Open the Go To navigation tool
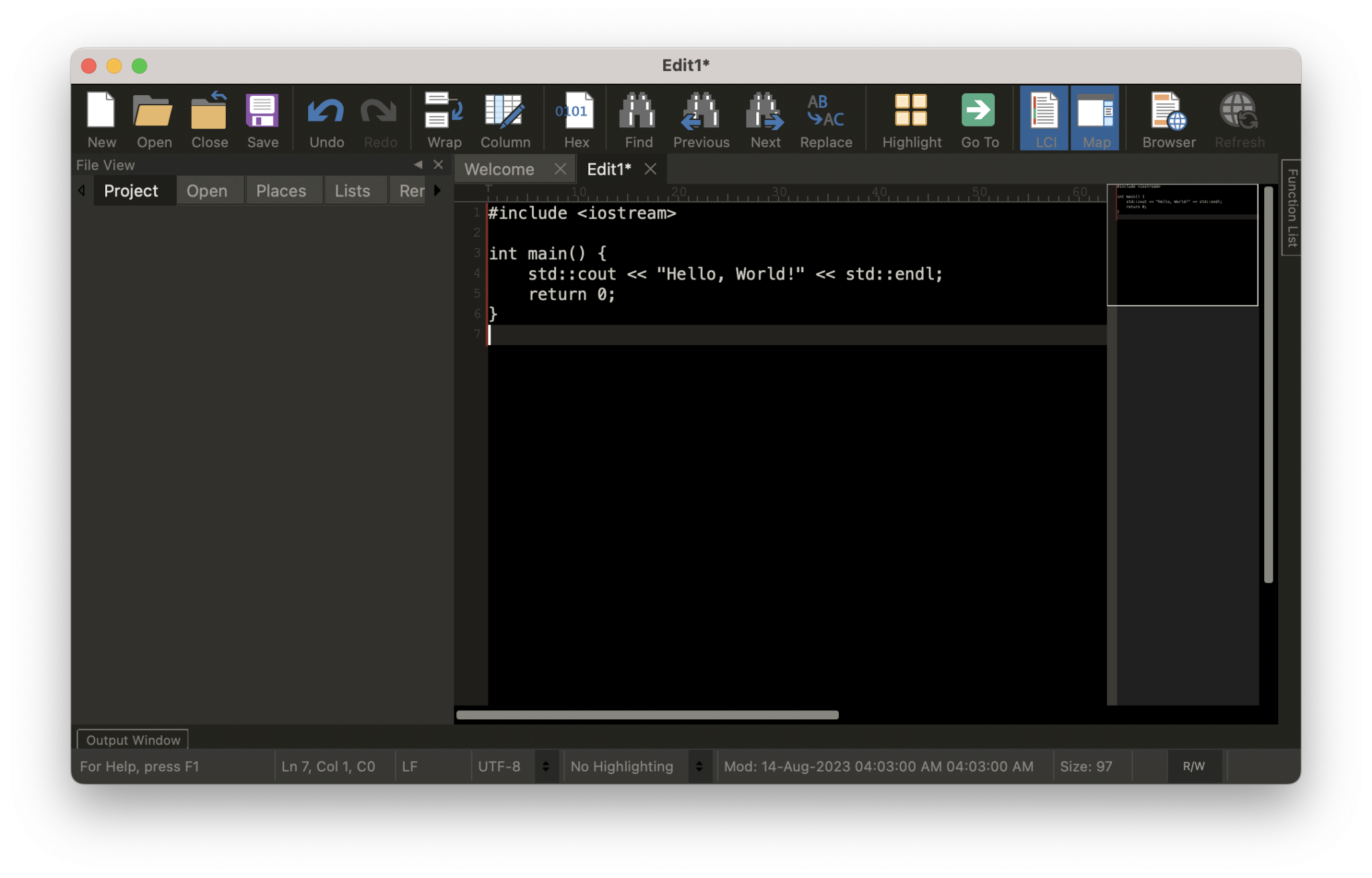Image resolution: width=1372 pixels, height=878 pixels. pos(979,118)
